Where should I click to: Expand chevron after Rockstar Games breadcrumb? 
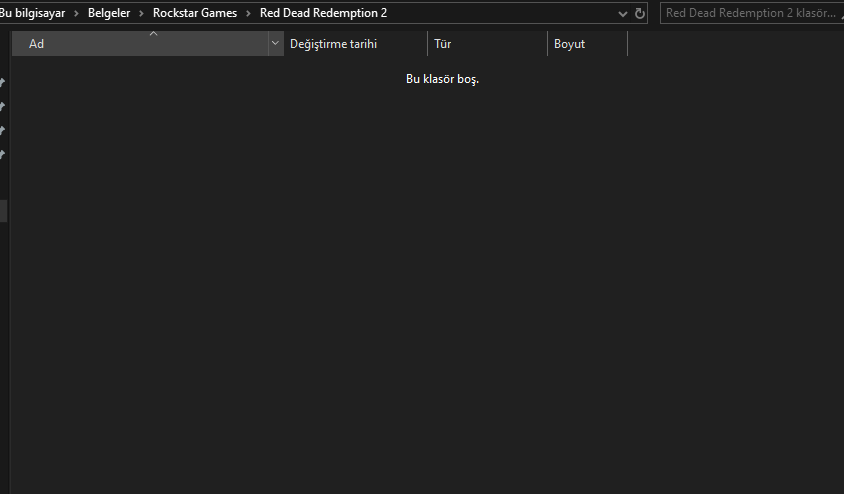pos(248,13)
